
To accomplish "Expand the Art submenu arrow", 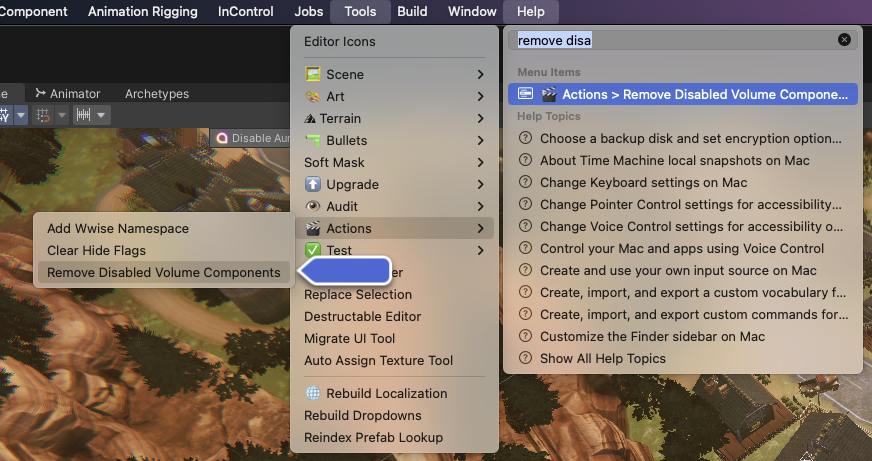I will tap(480, 97).
